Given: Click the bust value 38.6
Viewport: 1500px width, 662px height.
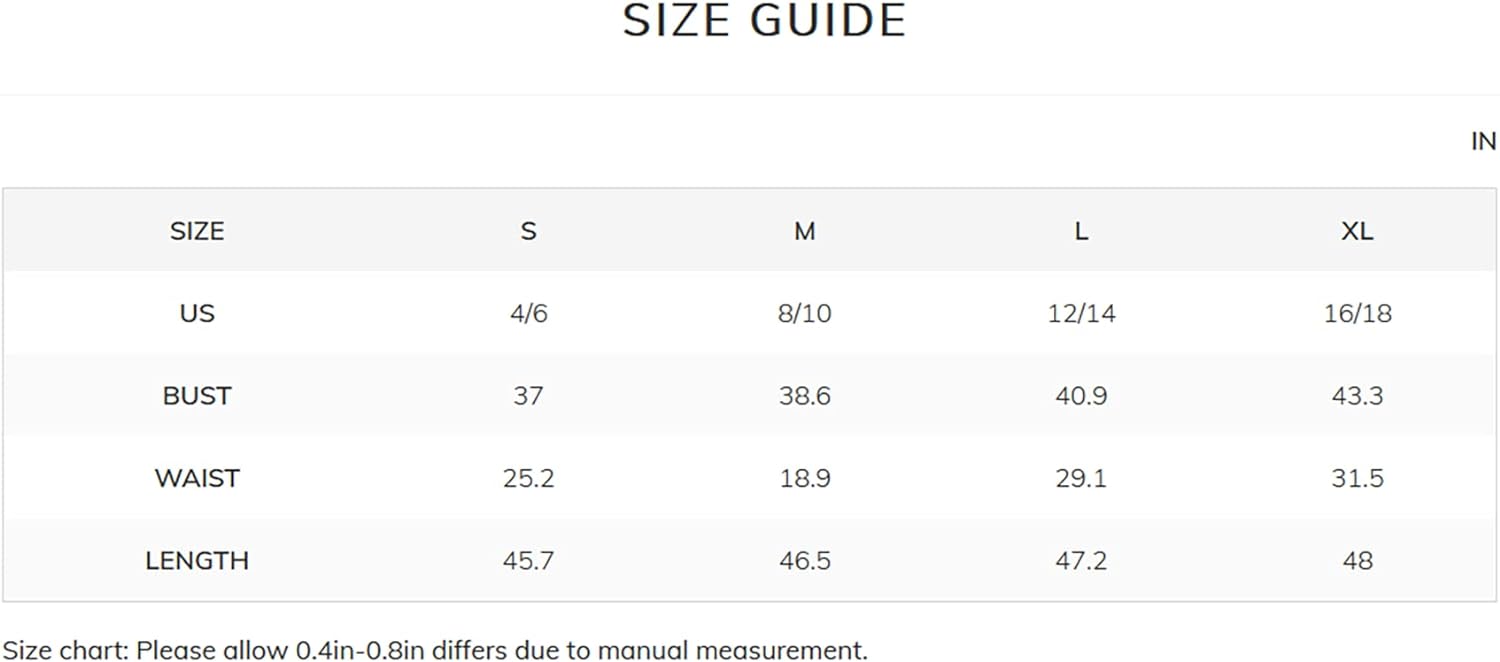Looking at the screenshot, I should (805, 396).
